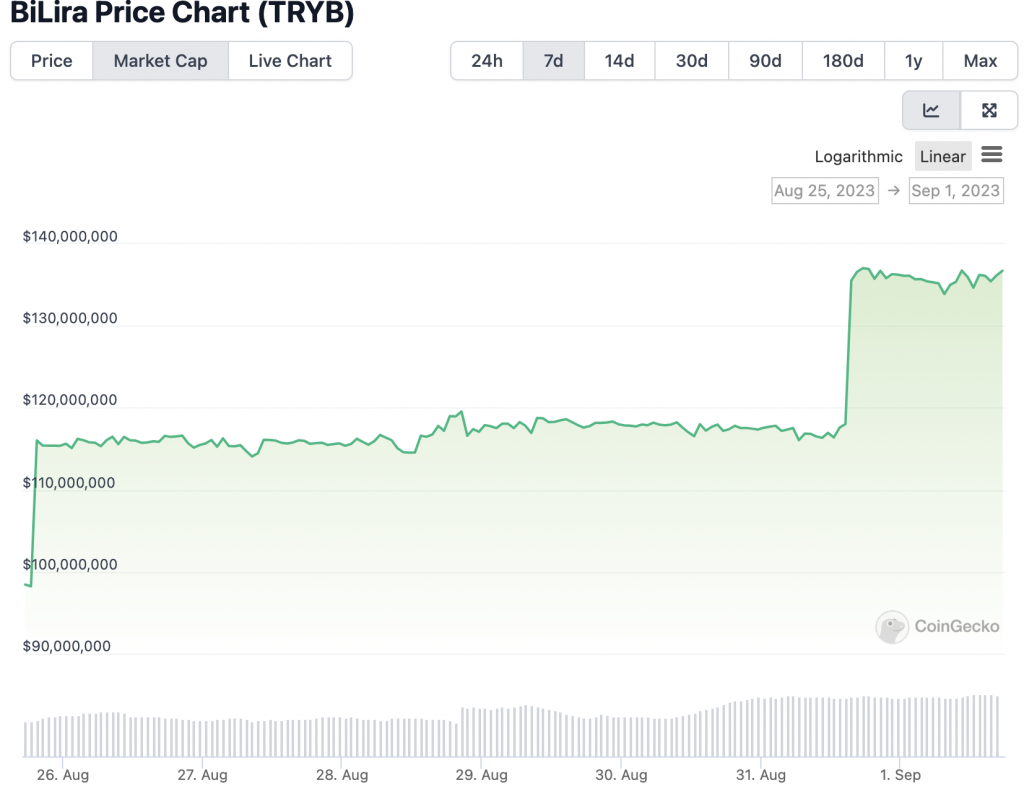The height and width of the screenshot is (796, 1024).
Task: Edit end date Sep 1, 2023
Action: [956, 191]
